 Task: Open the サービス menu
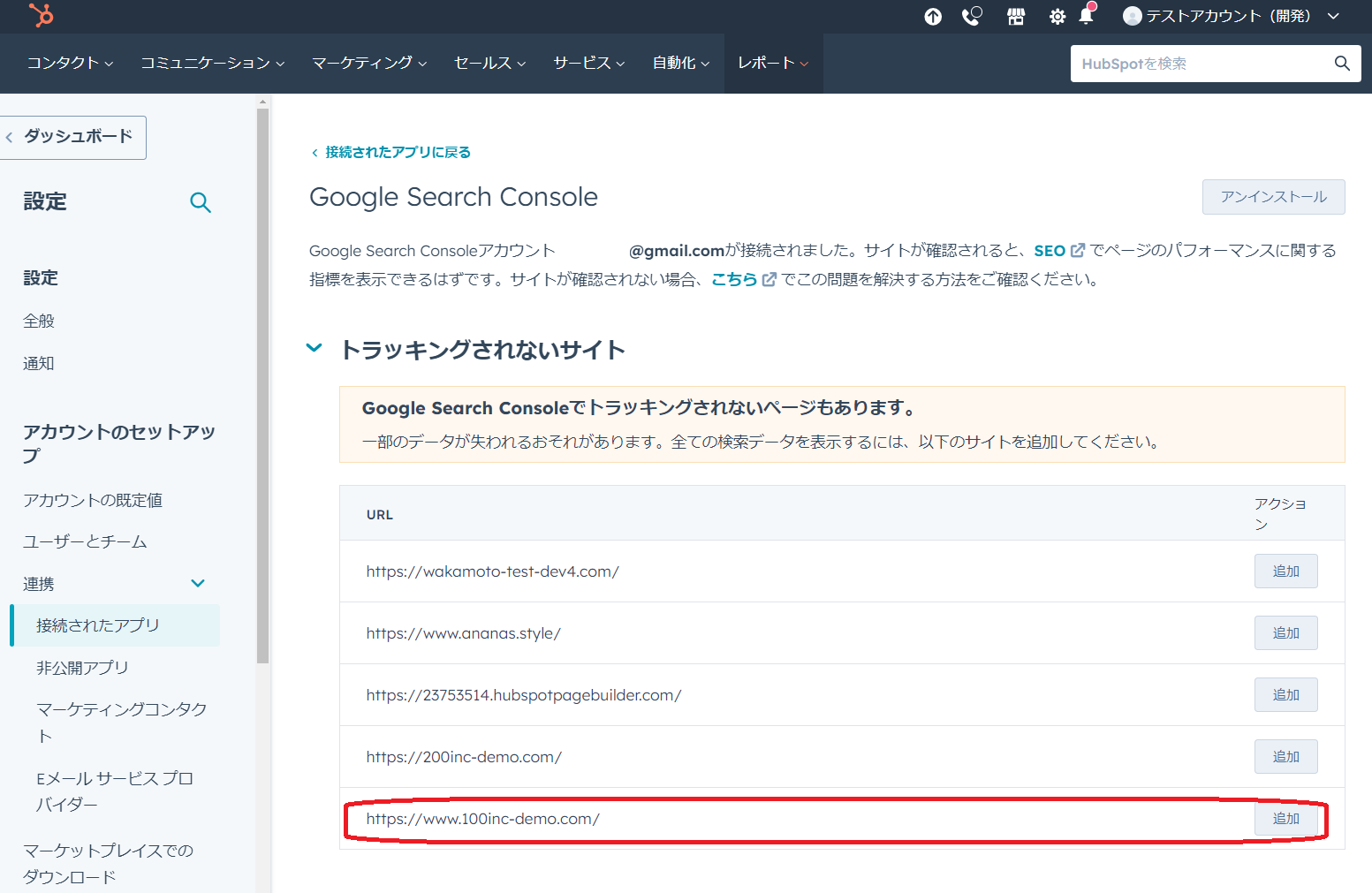point(588,63)
